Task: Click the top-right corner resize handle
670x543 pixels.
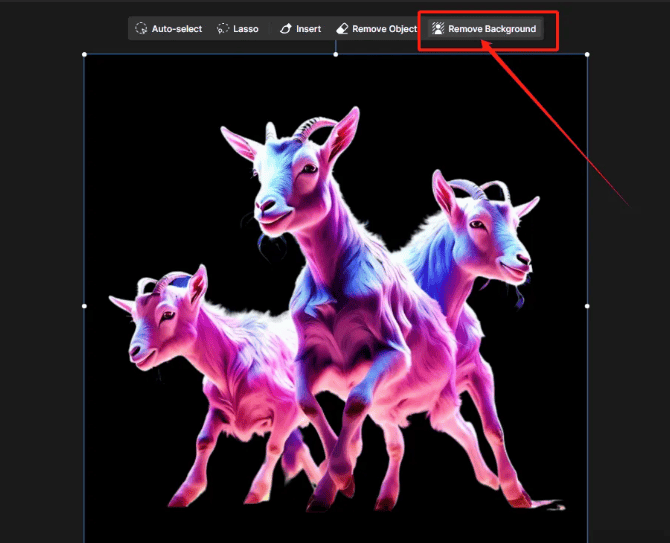Action: 587,54
